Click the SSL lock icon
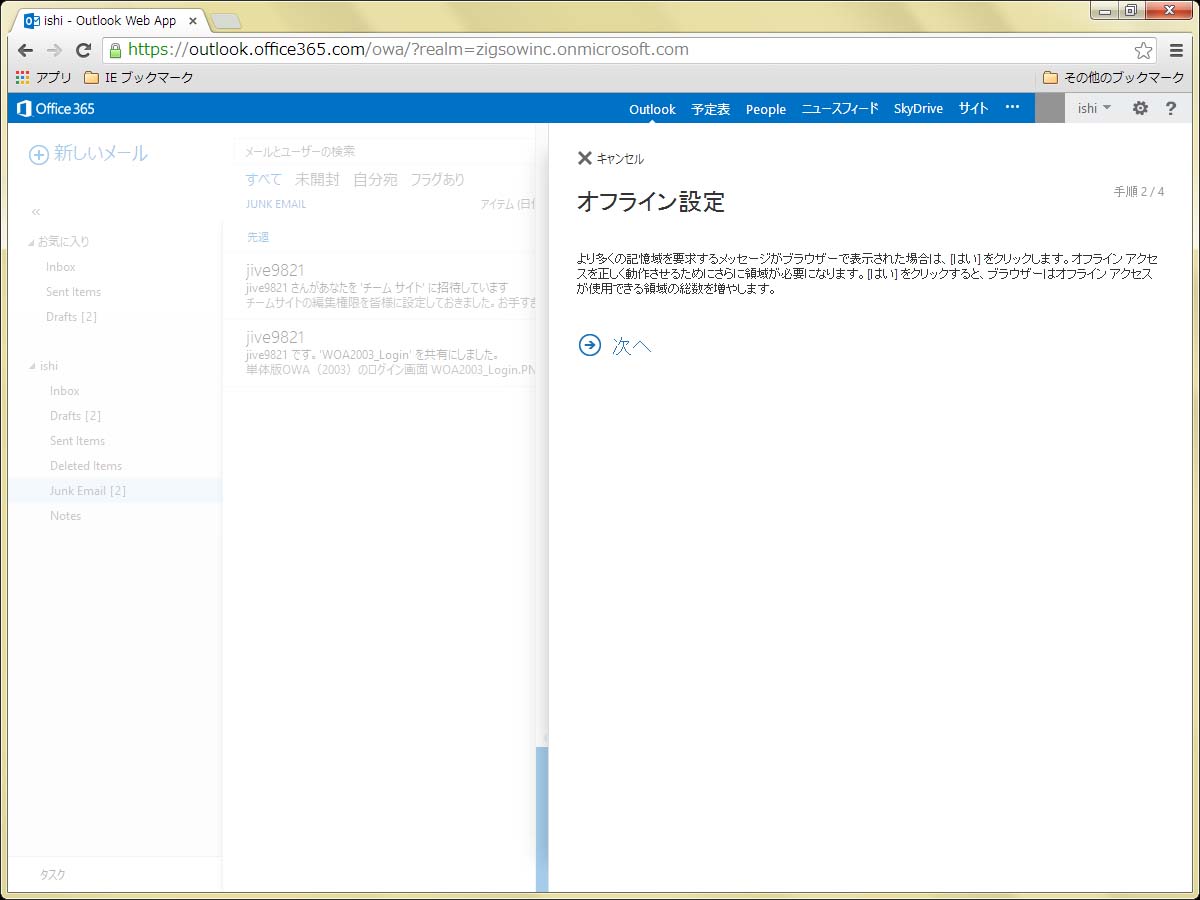The width and height of the screenshot is (1200, 900). [116, 50]
